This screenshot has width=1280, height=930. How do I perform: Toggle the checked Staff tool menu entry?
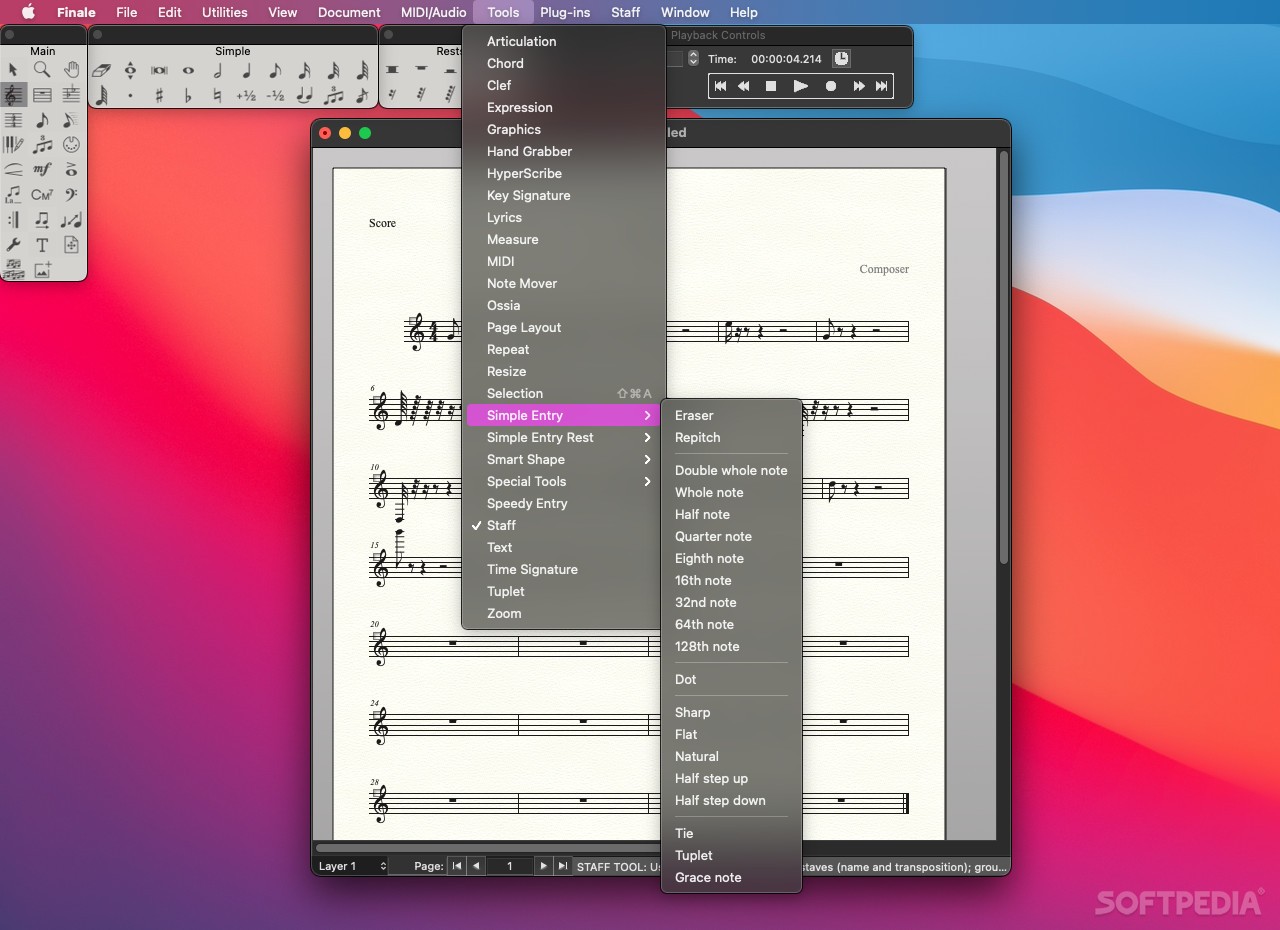(564, 525)
